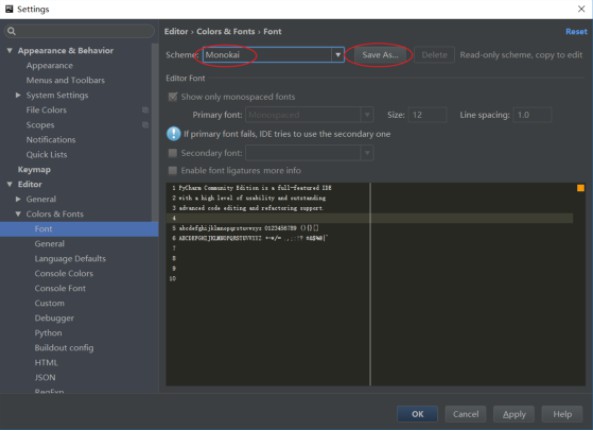Click the Reset link

576,31
